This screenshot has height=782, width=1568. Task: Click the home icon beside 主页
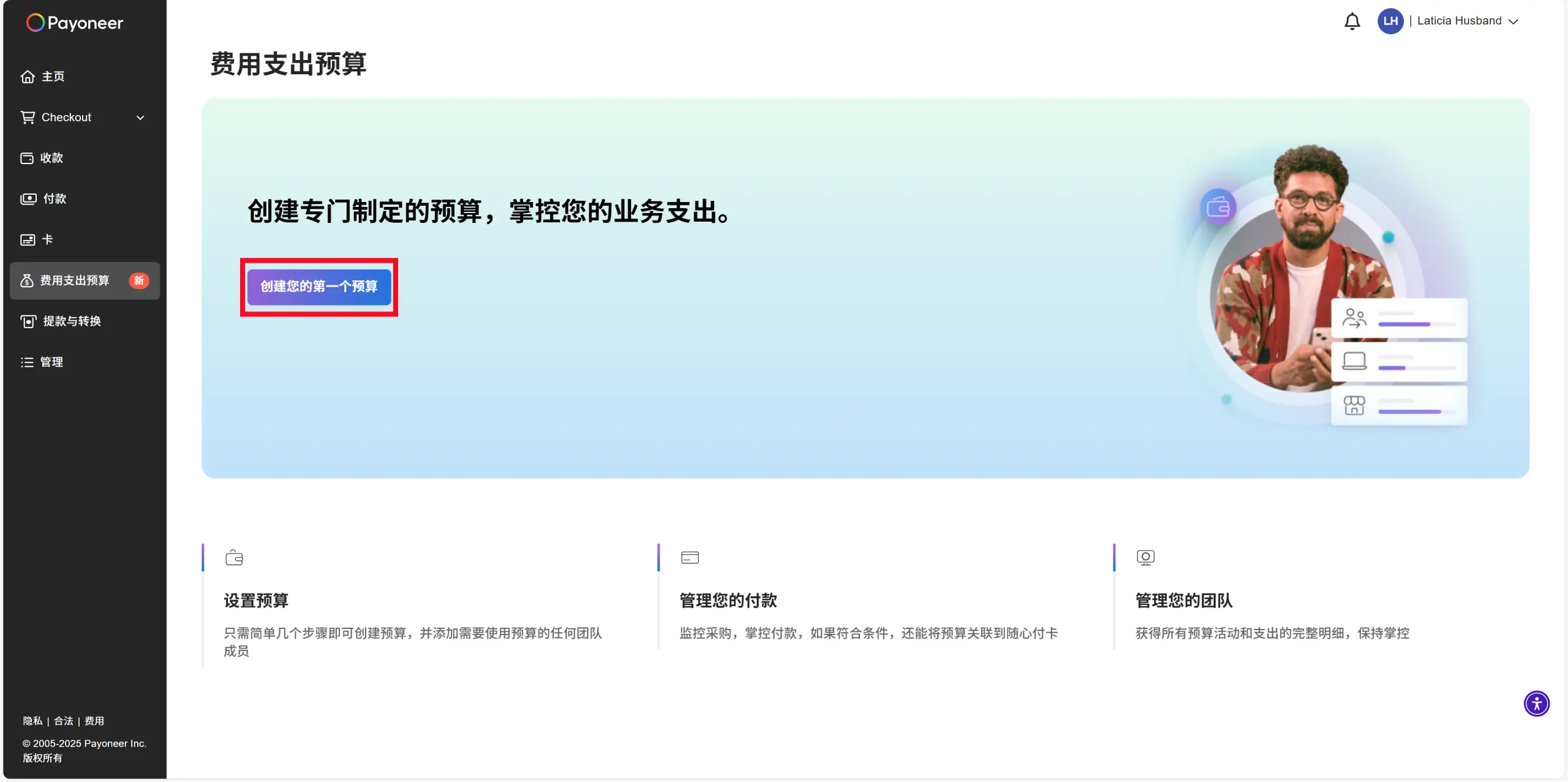(28, 77)
